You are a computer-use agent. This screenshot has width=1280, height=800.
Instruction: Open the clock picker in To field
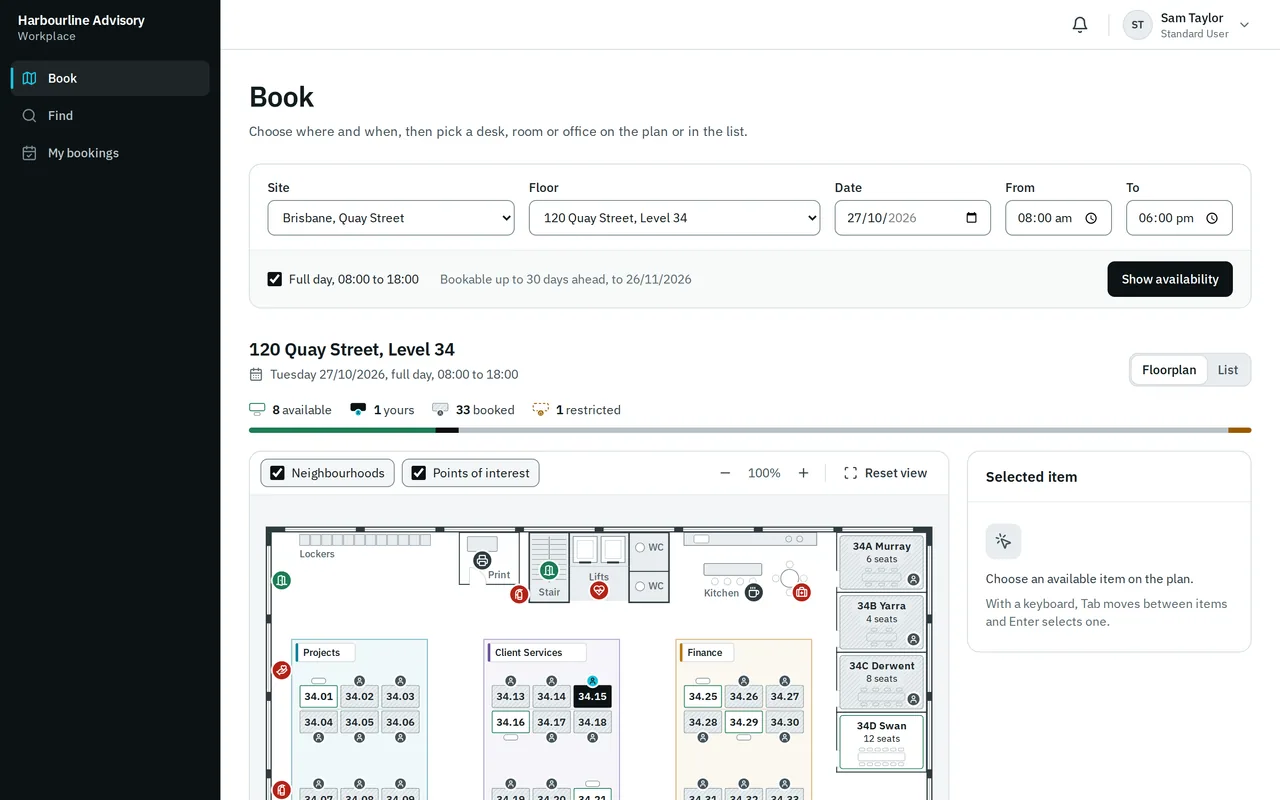pos(1212,218)
